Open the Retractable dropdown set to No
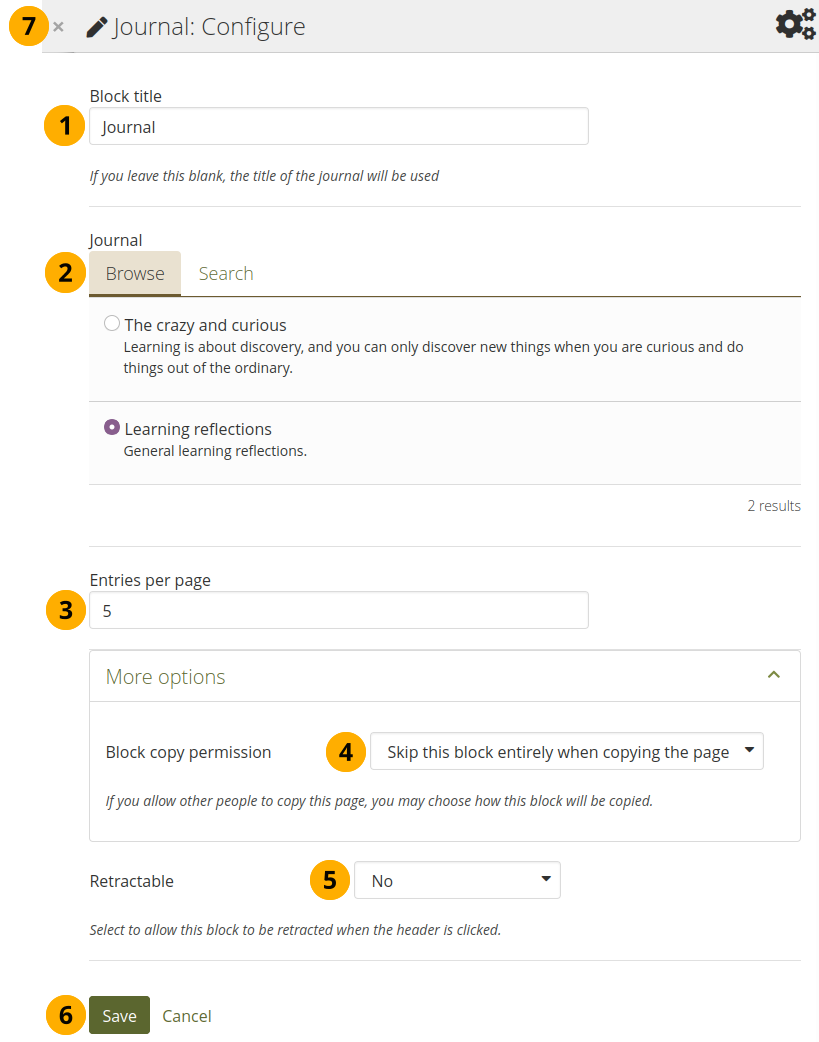The image size is (819, 1042). 457,881
